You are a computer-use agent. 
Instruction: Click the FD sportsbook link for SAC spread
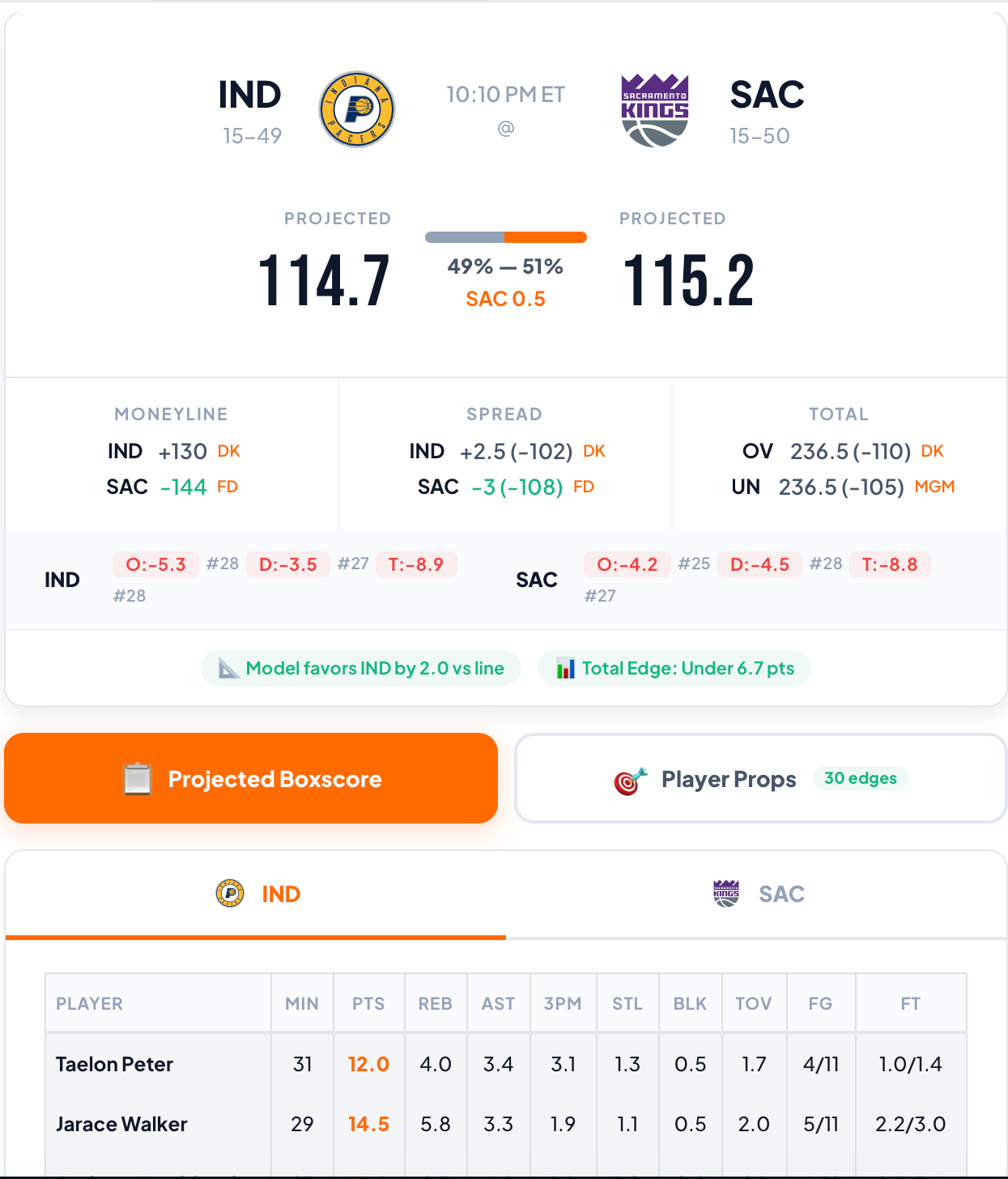tap(584, 487)
